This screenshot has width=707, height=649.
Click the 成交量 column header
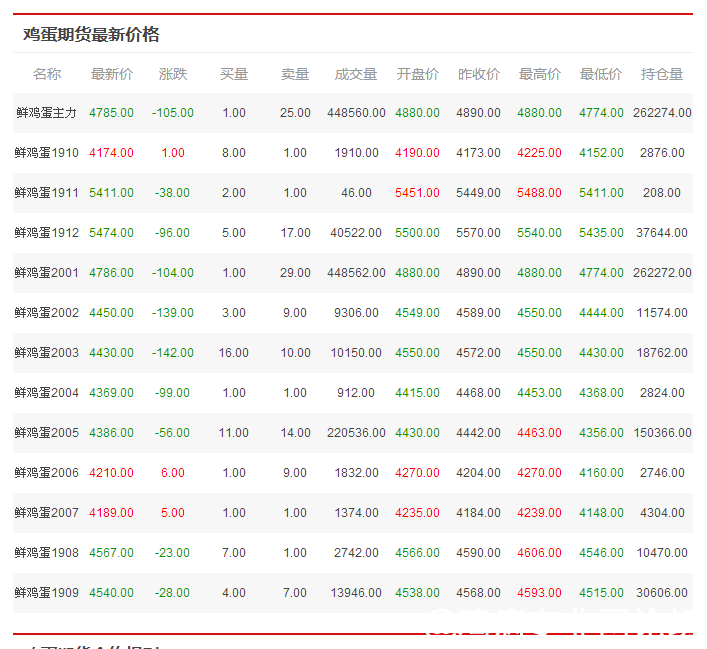tap(356, 74)
